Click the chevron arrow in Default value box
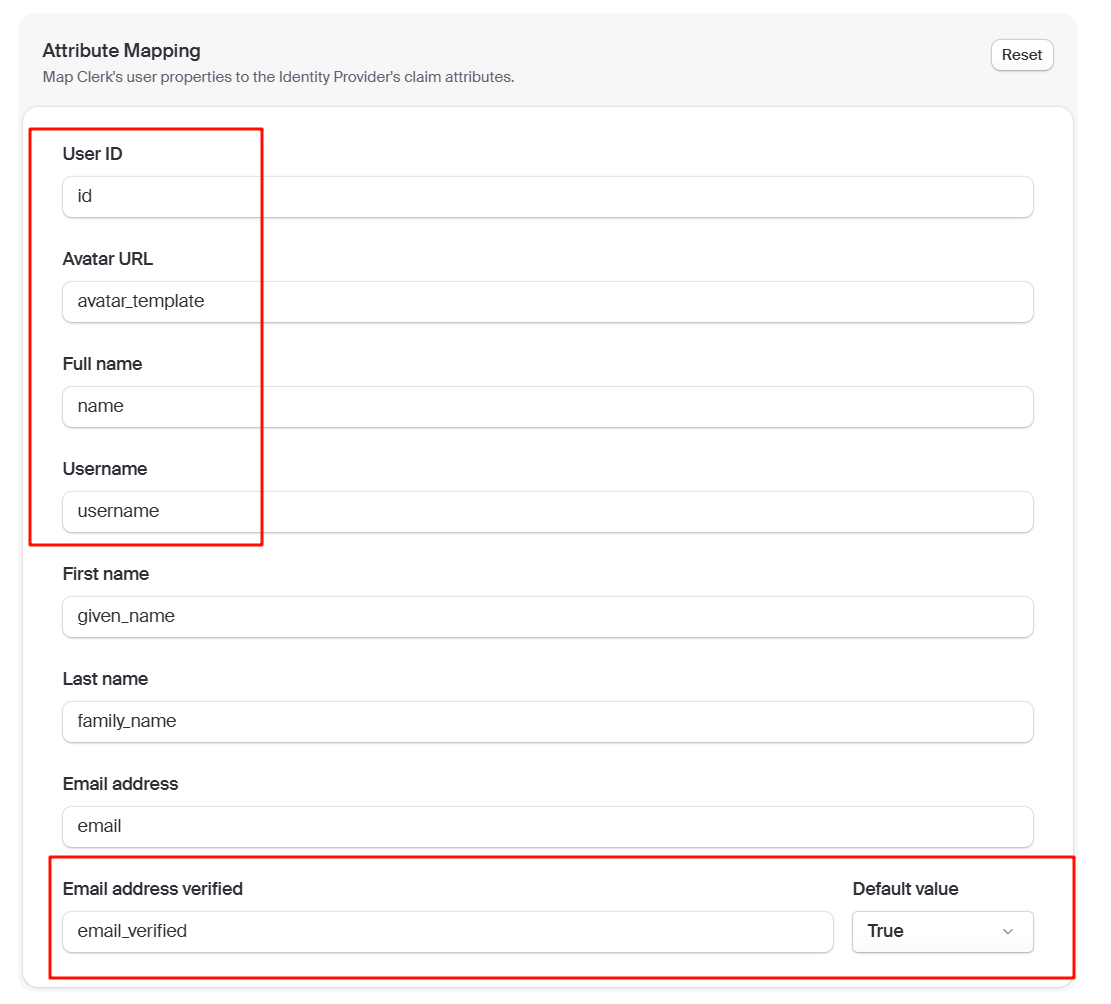The height and width of the screenshot is (1004, 1111). (x=1008, y=931)
